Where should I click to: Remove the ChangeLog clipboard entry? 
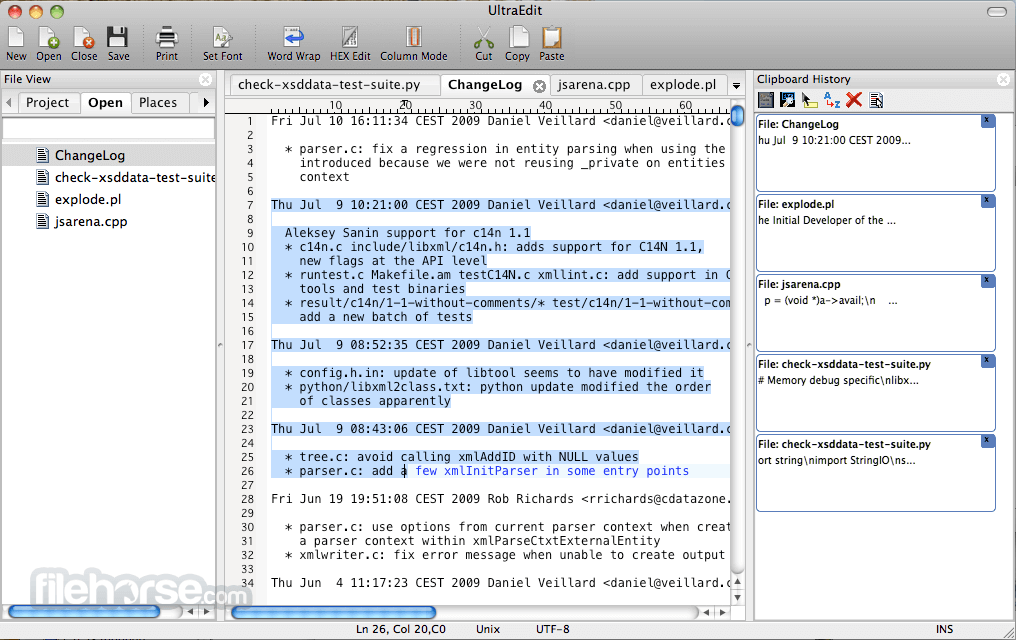987,120
